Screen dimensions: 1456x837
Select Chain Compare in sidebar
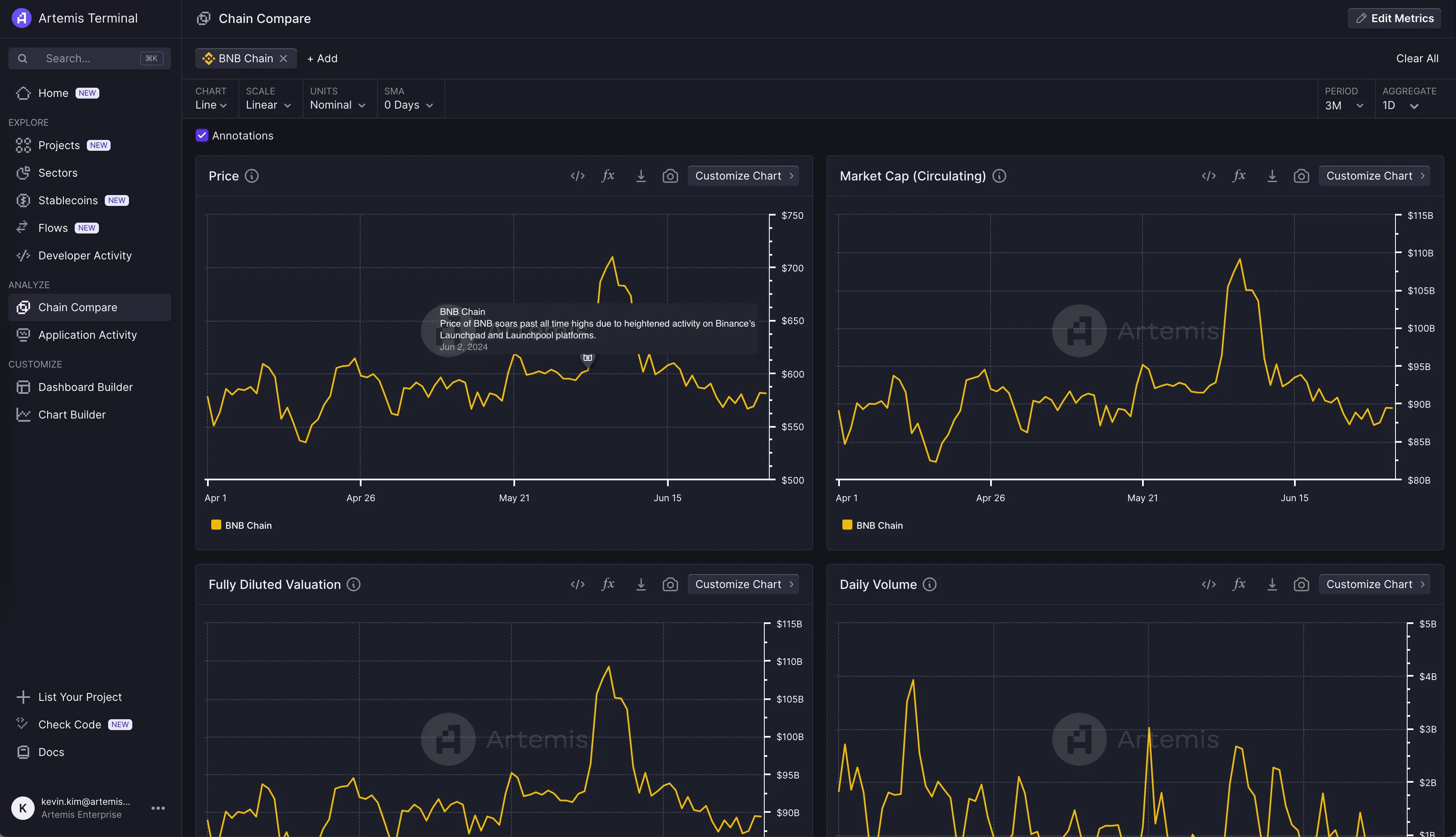coord(90,307)
